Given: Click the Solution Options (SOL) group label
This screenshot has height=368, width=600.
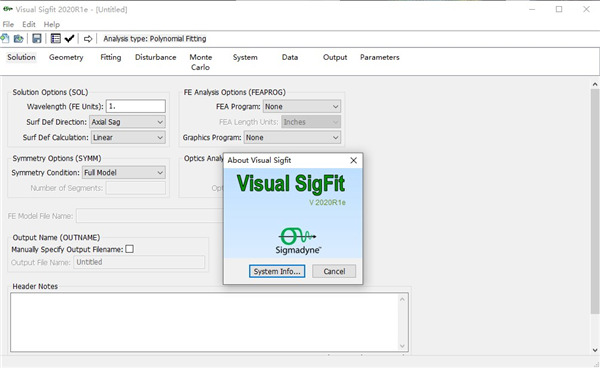Looking at the screenshot, I should point(50,92).
